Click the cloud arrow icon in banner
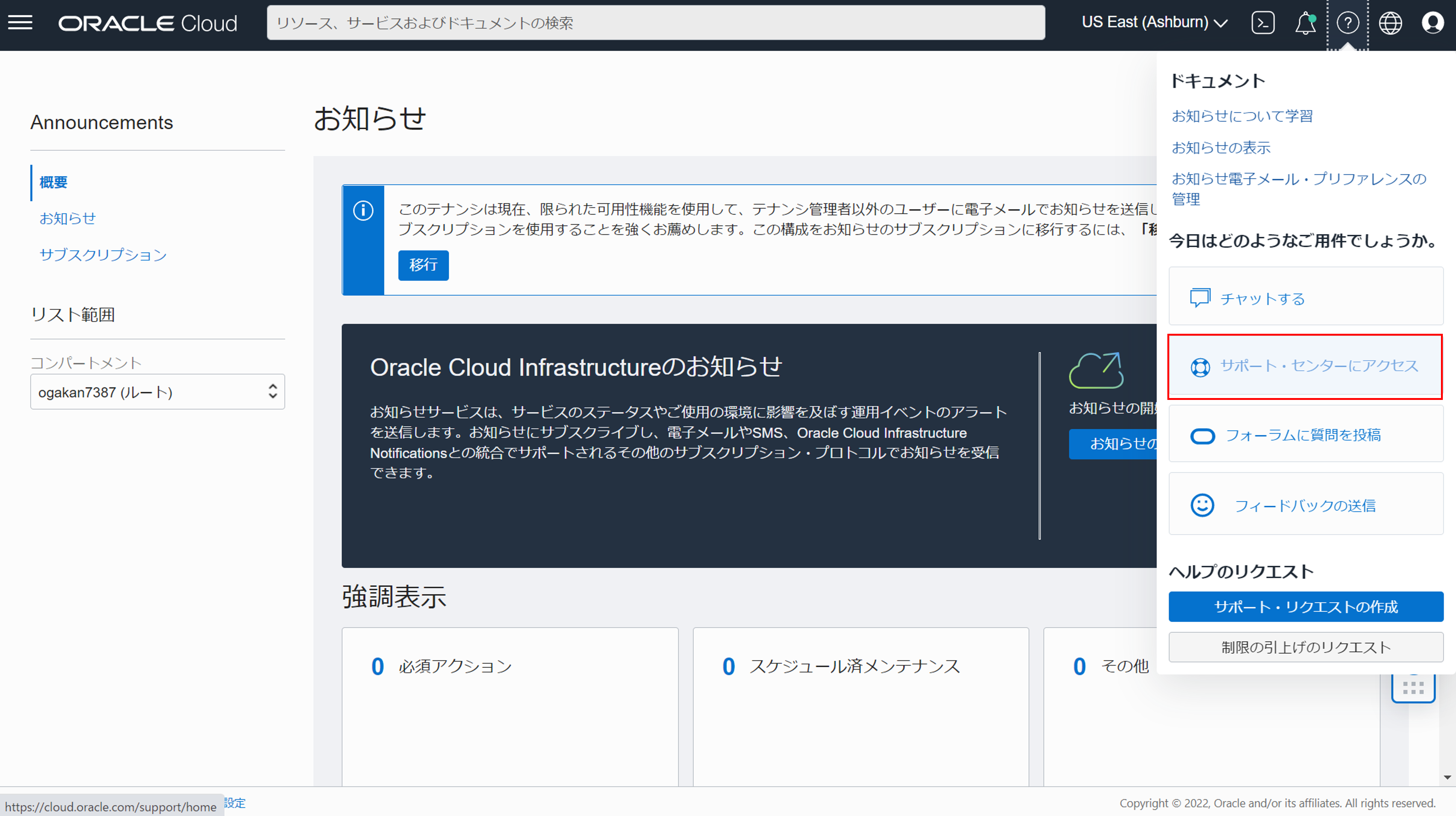This screenshot has width=1456, height=816. pos(1096,370)
